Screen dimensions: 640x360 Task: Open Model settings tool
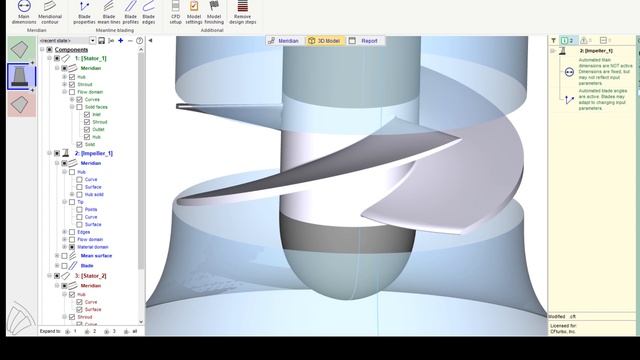pyautogui.click(x=194, y=12)
